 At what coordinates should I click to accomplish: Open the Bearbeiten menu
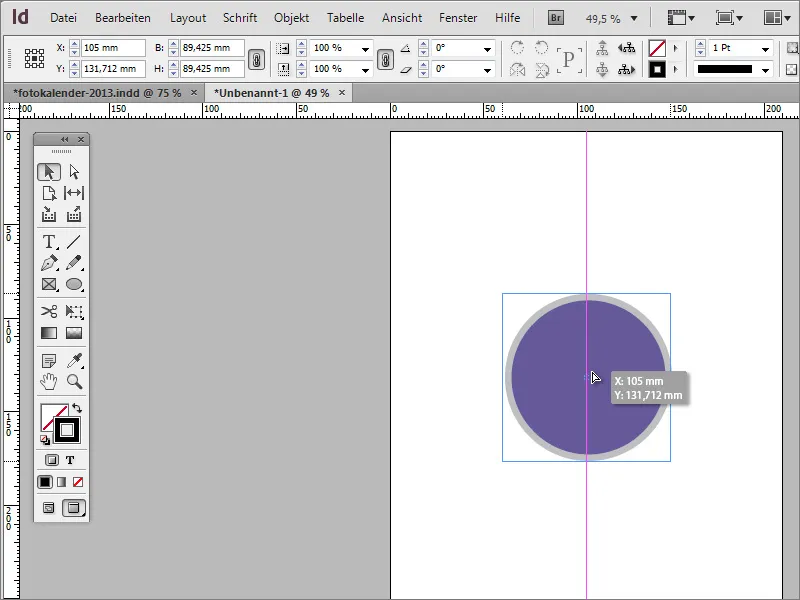click(123, 18)
